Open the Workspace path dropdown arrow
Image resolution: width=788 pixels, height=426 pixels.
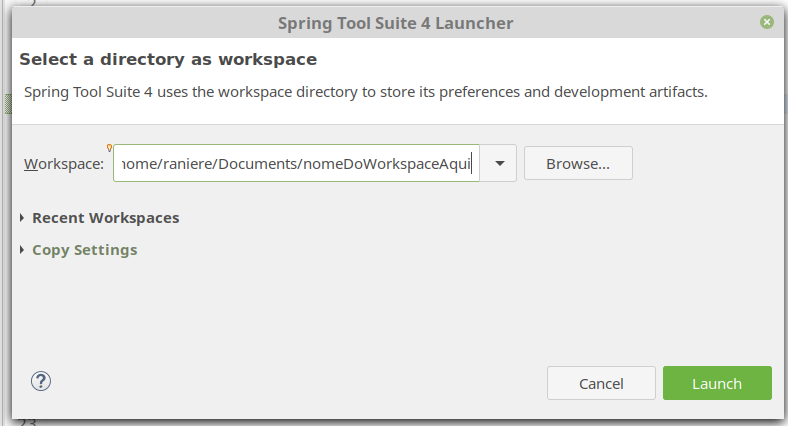[x=499, y=163]
